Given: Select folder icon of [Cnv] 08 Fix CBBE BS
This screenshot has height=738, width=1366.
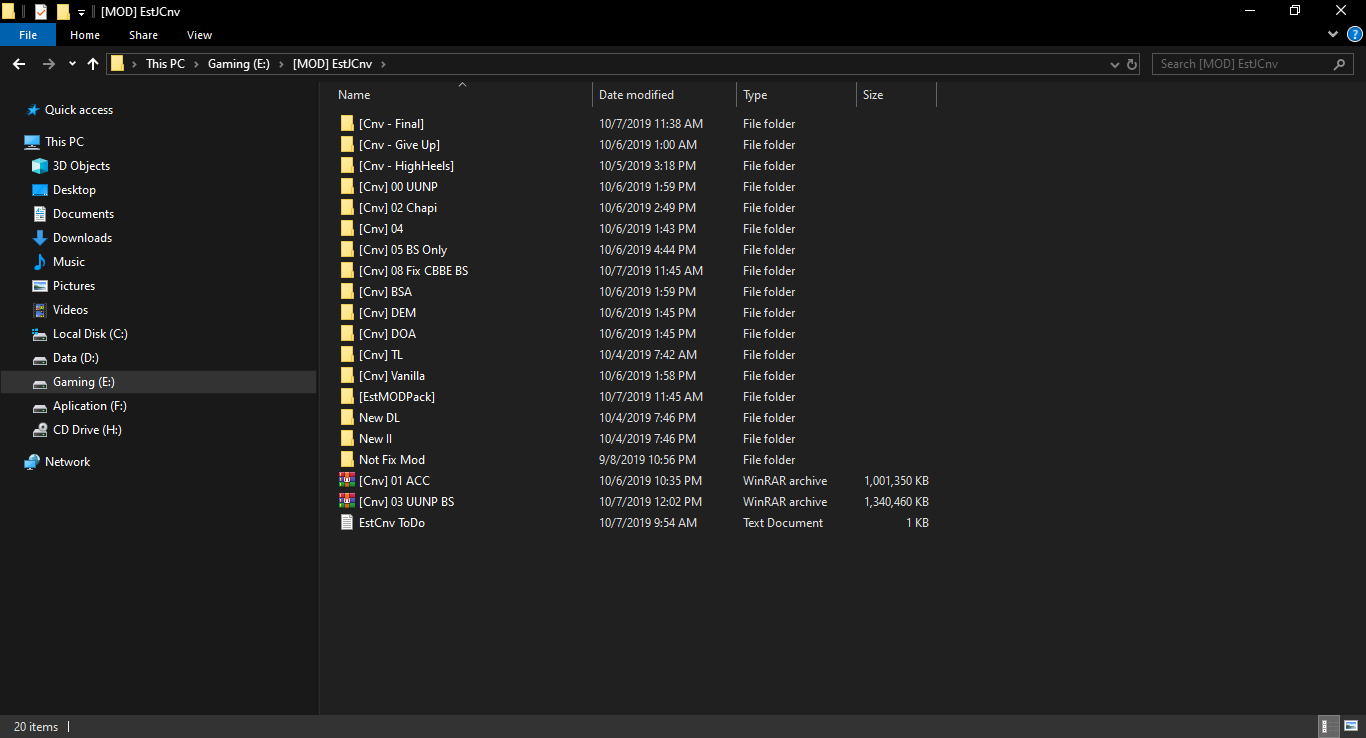Looking at the screenshot, I should 347,271.
